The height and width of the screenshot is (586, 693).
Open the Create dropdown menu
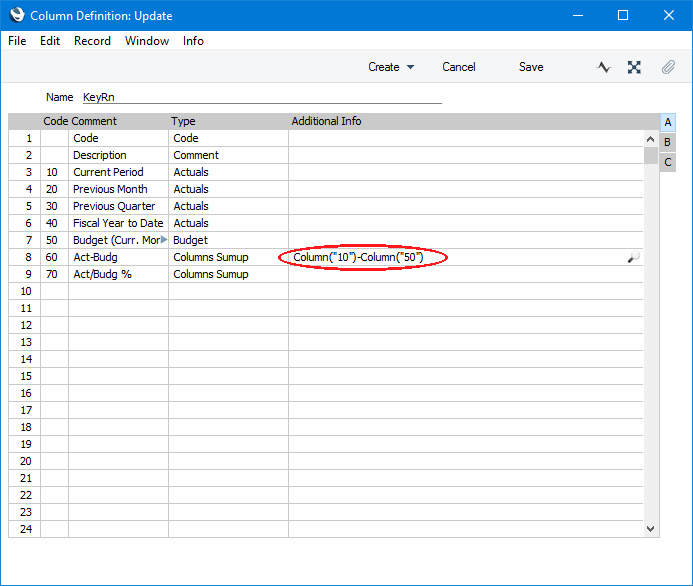pos(391,67)
